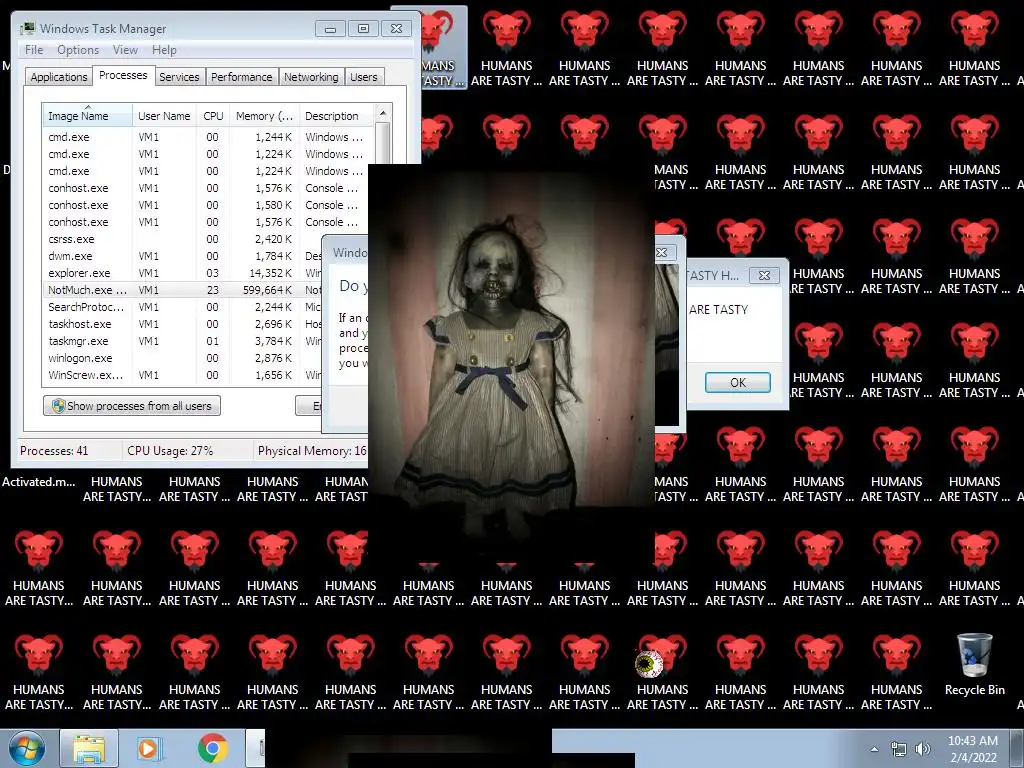Select the SearchProtoc... process row
The width and height of the screenshot is (1024, 768).
[183, 307]
